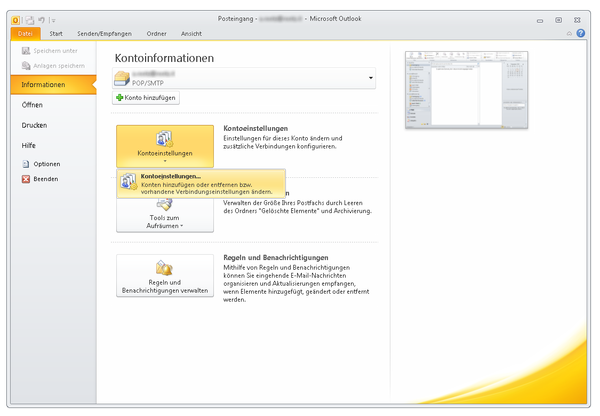The width and height of the screenshot is (600, 416).
Task: Click the large Kontoeinstellungen dropdown button
Action: (x=165, y=146)
